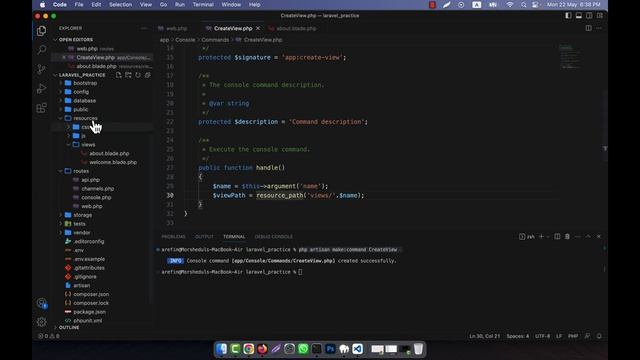The width and height of the screenshot is (640, 360).
Task: Switch to the DEBUG CONSOLE panel tab
Action: 273,237
